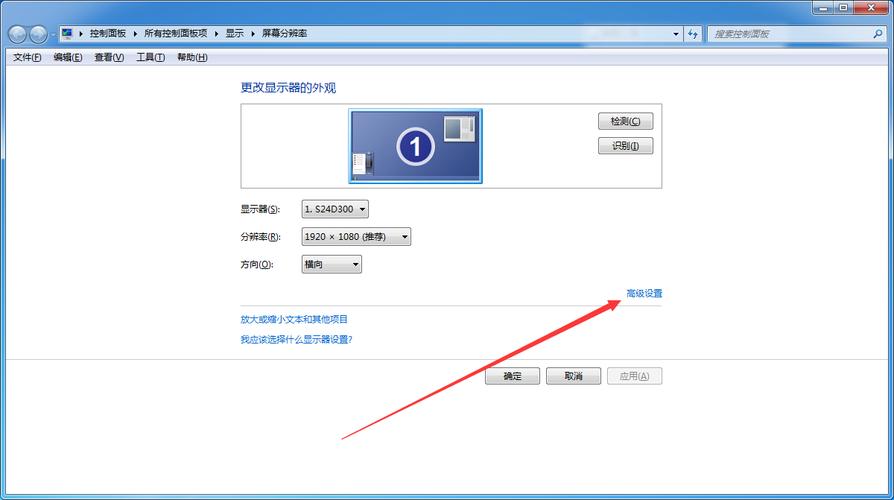Open 放大或缩小文本和其他项目 link
Screen dimensions: 894x500
tap(294, 319)
